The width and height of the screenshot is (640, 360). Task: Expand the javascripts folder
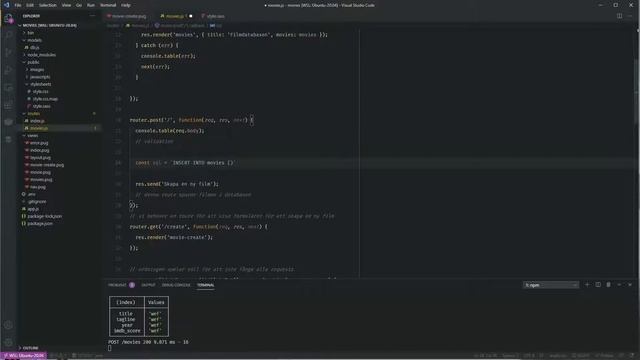[x=40, y=77]
